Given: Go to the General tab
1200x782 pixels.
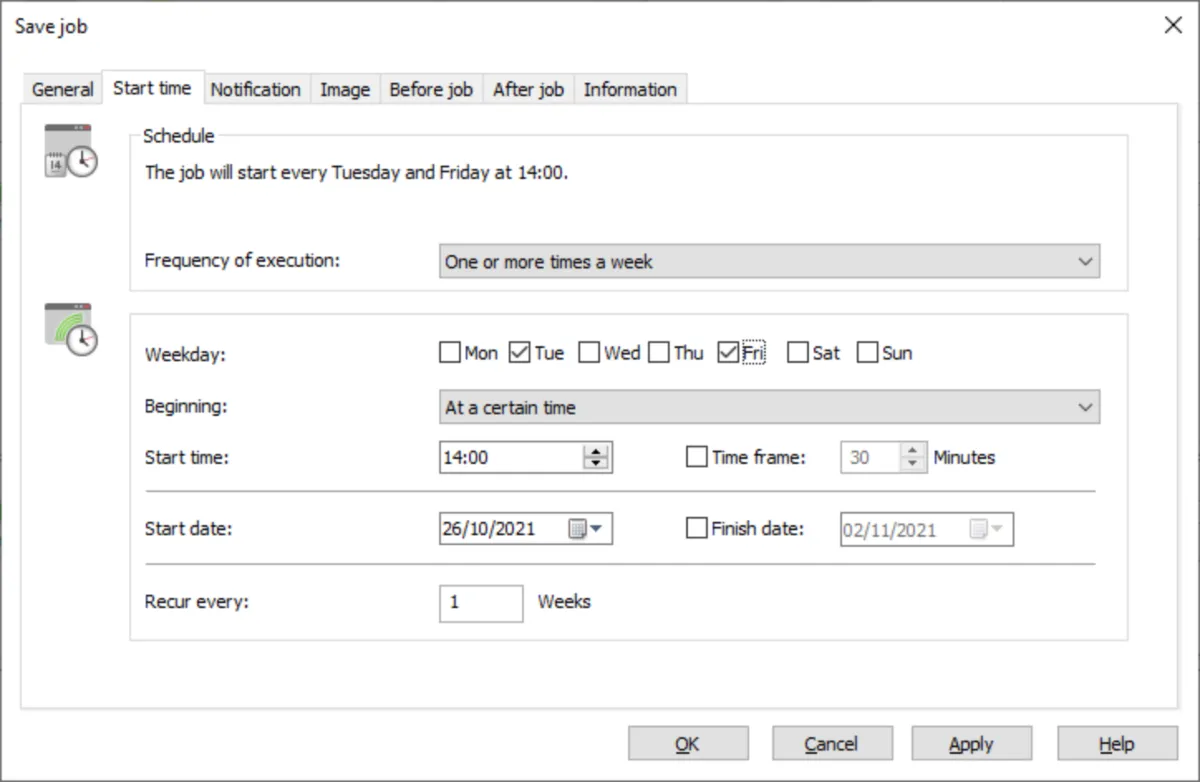Looking at the screenshot, I should pos(63,89).
